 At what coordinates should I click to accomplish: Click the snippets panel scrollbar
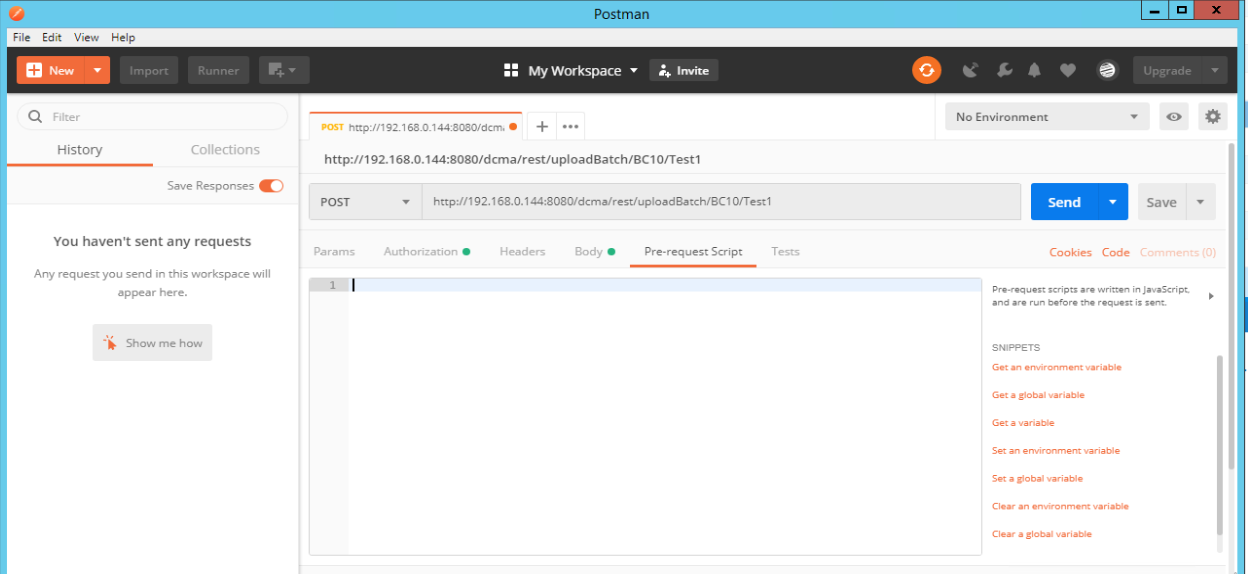(x=1219, y=444)
